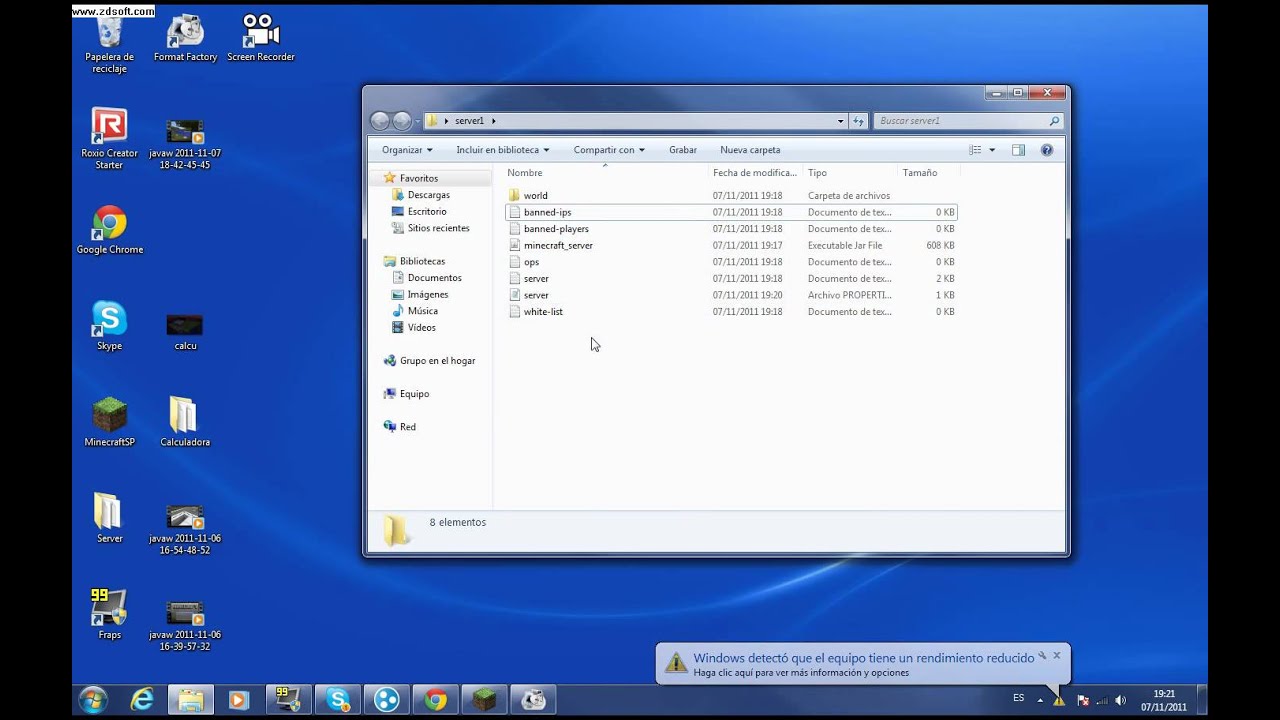Toggle the preview pane button
This screenshot has height=720, width=1280.
1018,150
